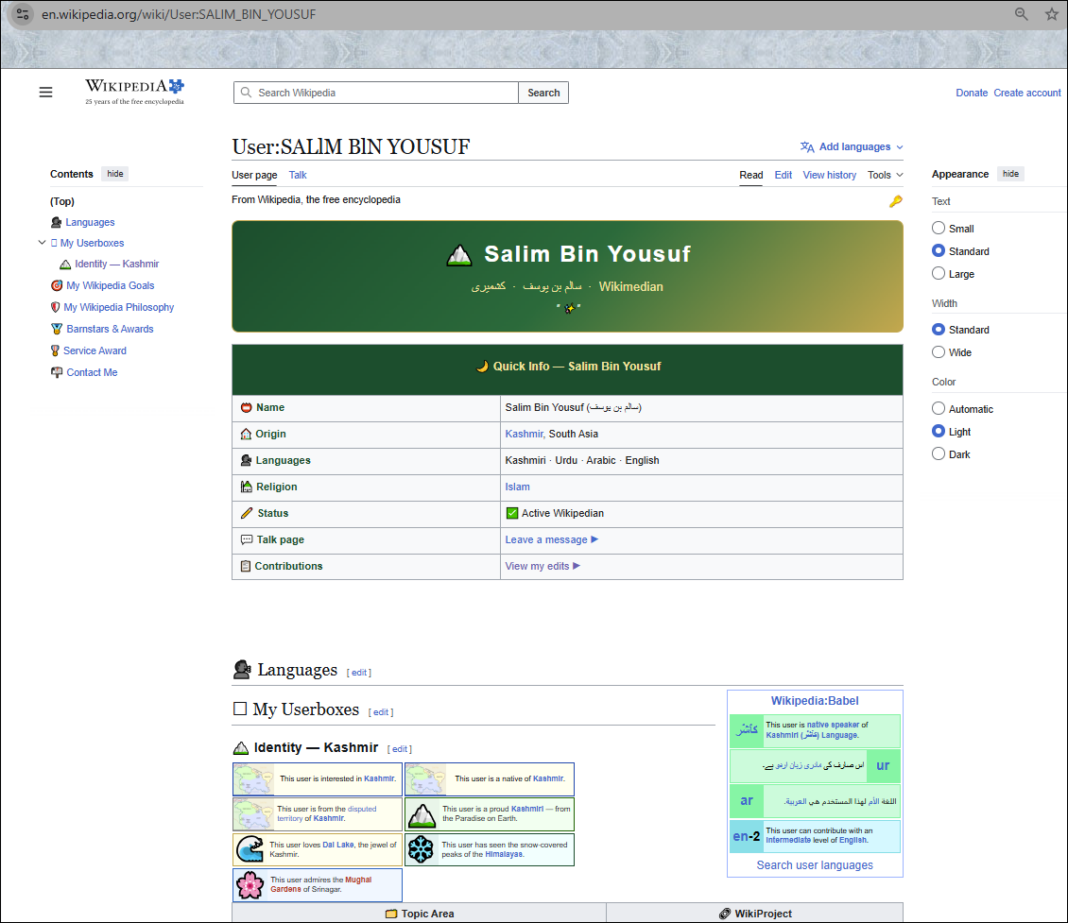Select Standard width option

[939, 329]
